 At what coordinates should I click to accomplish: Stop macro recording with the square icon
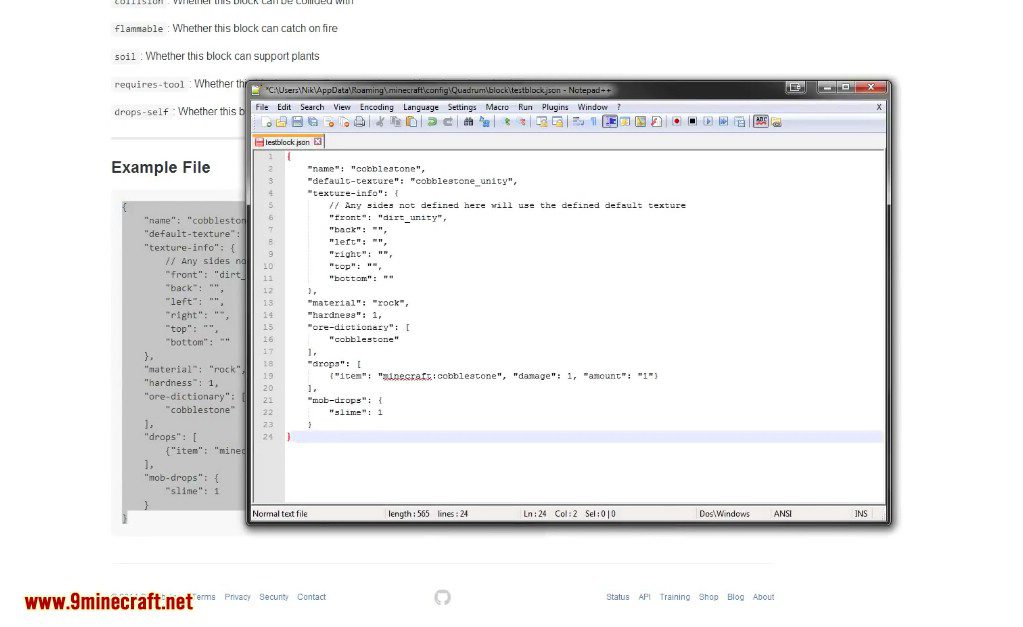click(692, 122)
